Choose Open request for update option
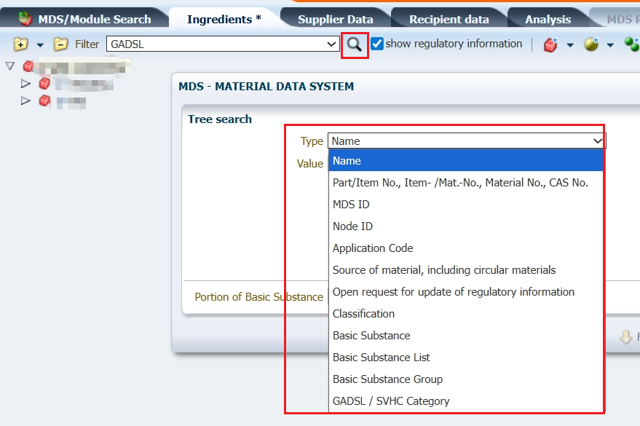The image size is (640, 426). [x=466, y=292]
